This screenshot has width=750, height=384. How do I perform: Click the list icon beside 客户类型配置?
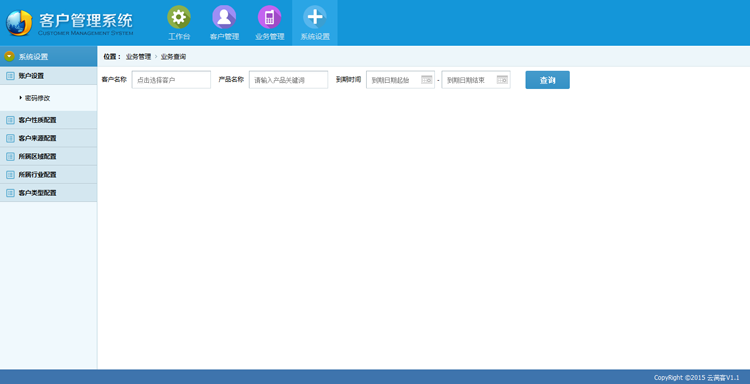(x=10, y=193)
